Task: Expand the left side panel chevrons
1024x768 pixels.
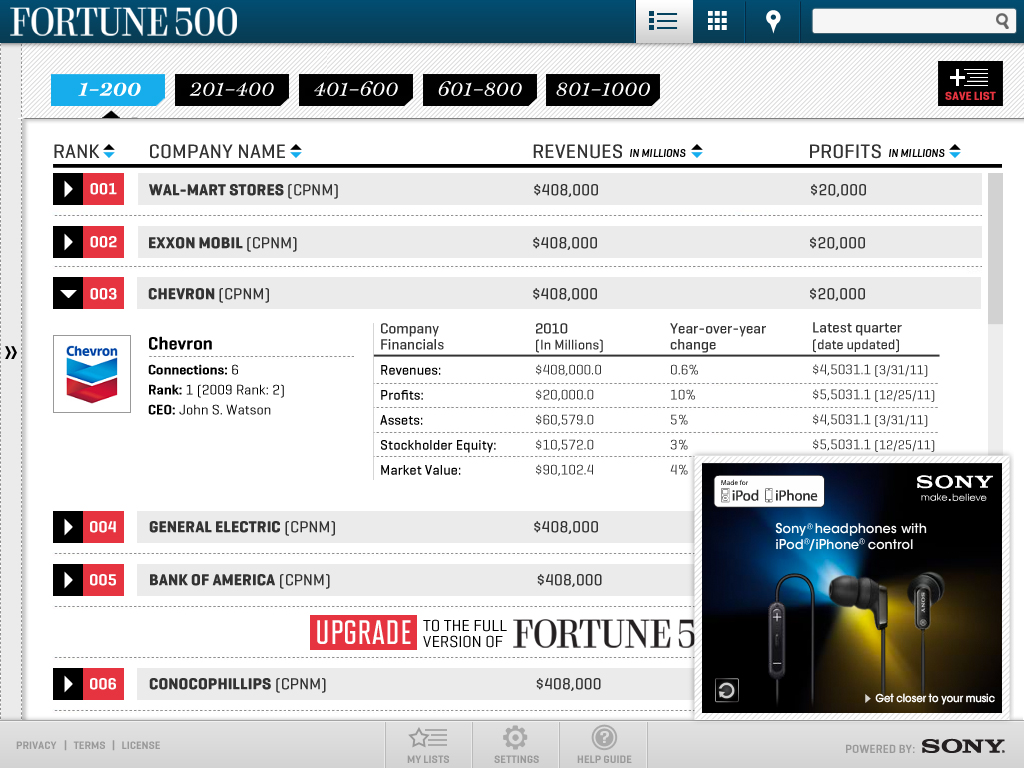Action: pyautogui.click(x=11, y=352)
